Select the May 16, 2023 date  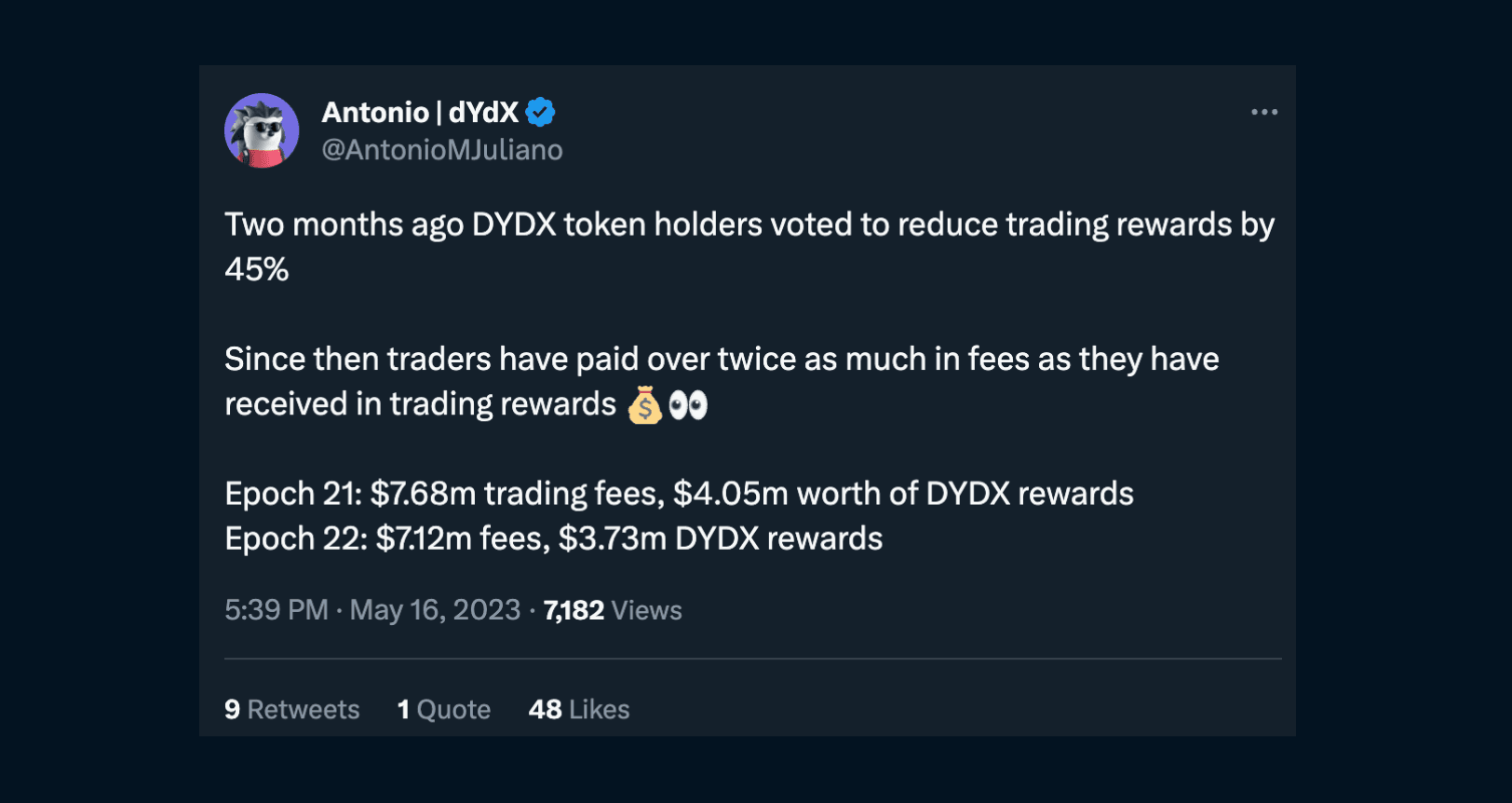pos(434,610)
